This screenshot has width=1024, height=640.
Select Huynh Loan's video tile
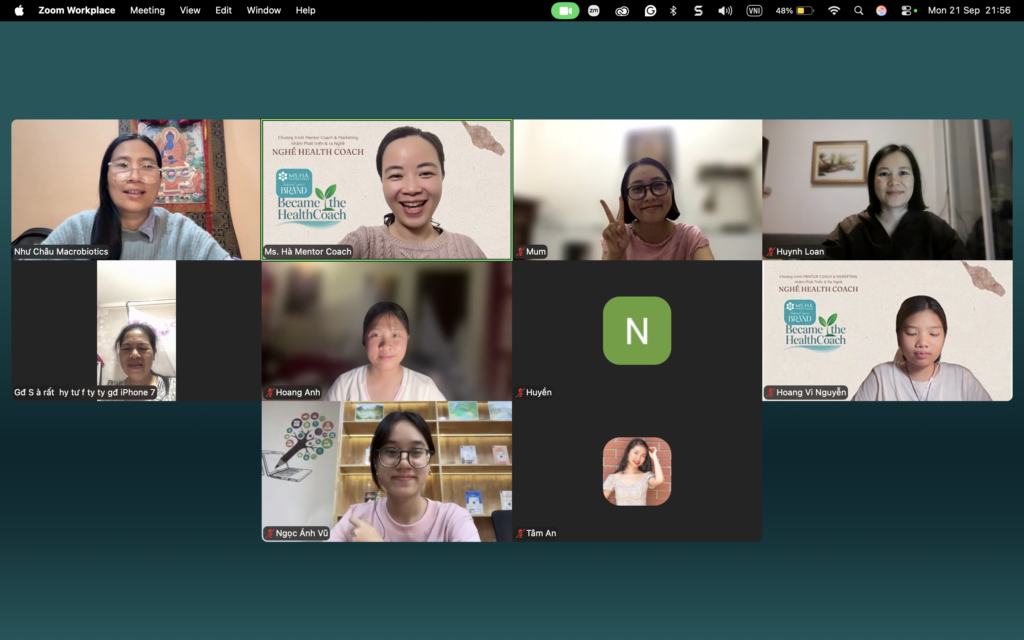coord(888,189)
